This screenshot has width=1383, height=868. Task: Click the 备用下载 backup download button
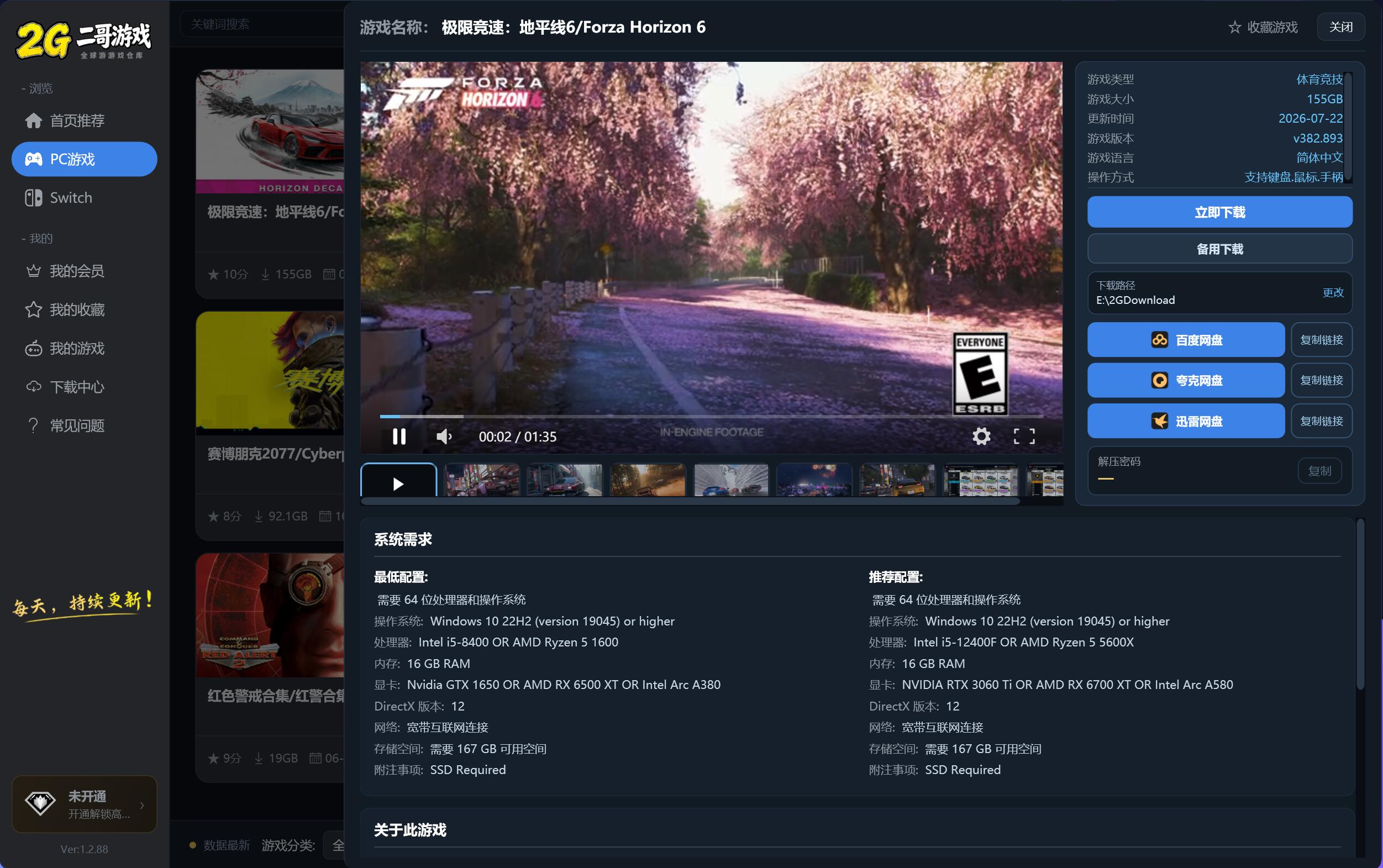(x=1219, y=249)
